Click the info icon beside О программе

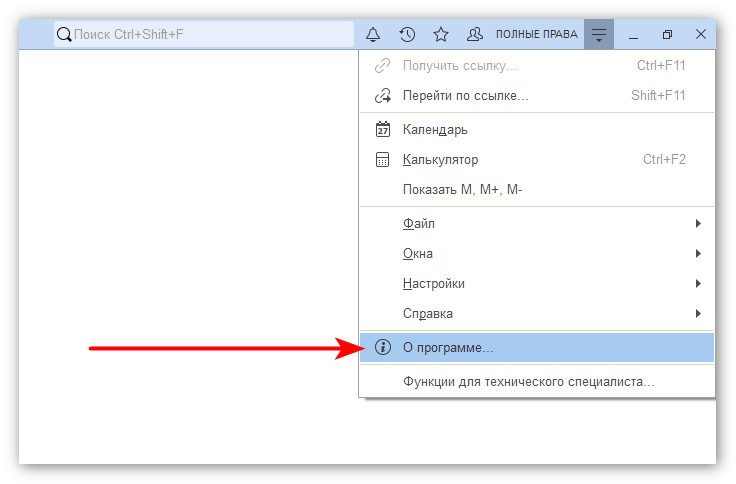tap(382, 347)
